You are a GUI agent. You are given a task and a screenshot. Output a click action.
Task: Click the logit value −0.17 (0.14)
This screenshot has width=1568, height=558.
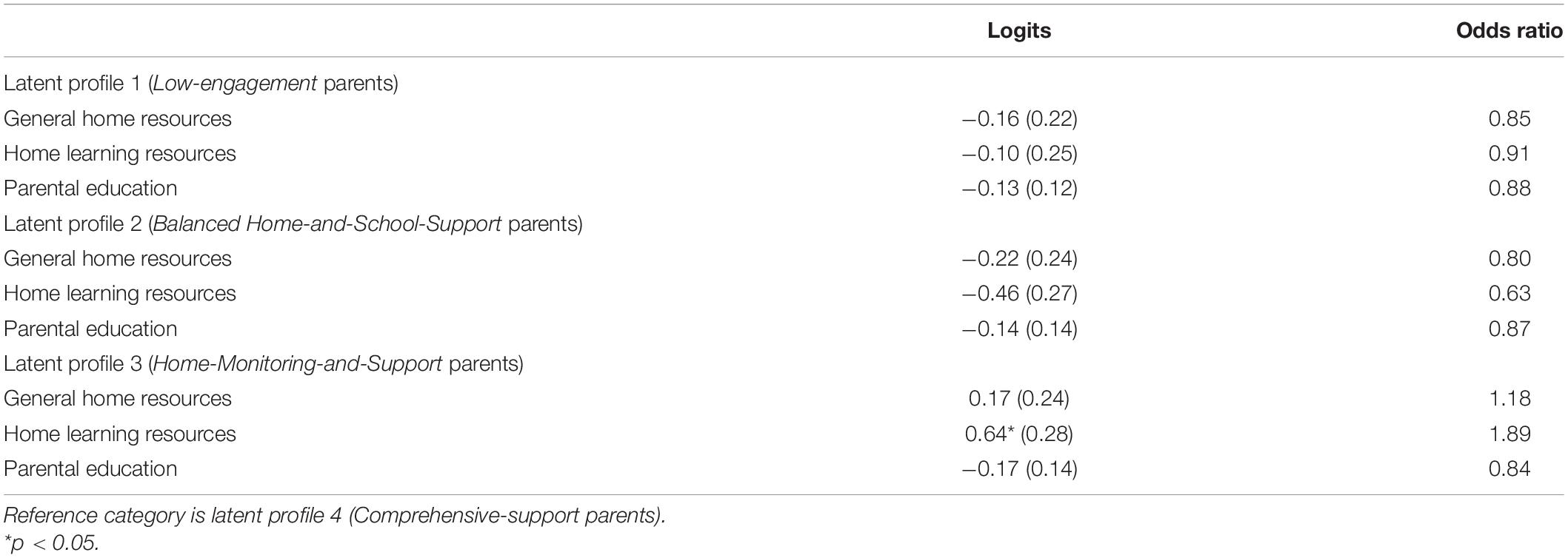click(x=1019, y=468)
